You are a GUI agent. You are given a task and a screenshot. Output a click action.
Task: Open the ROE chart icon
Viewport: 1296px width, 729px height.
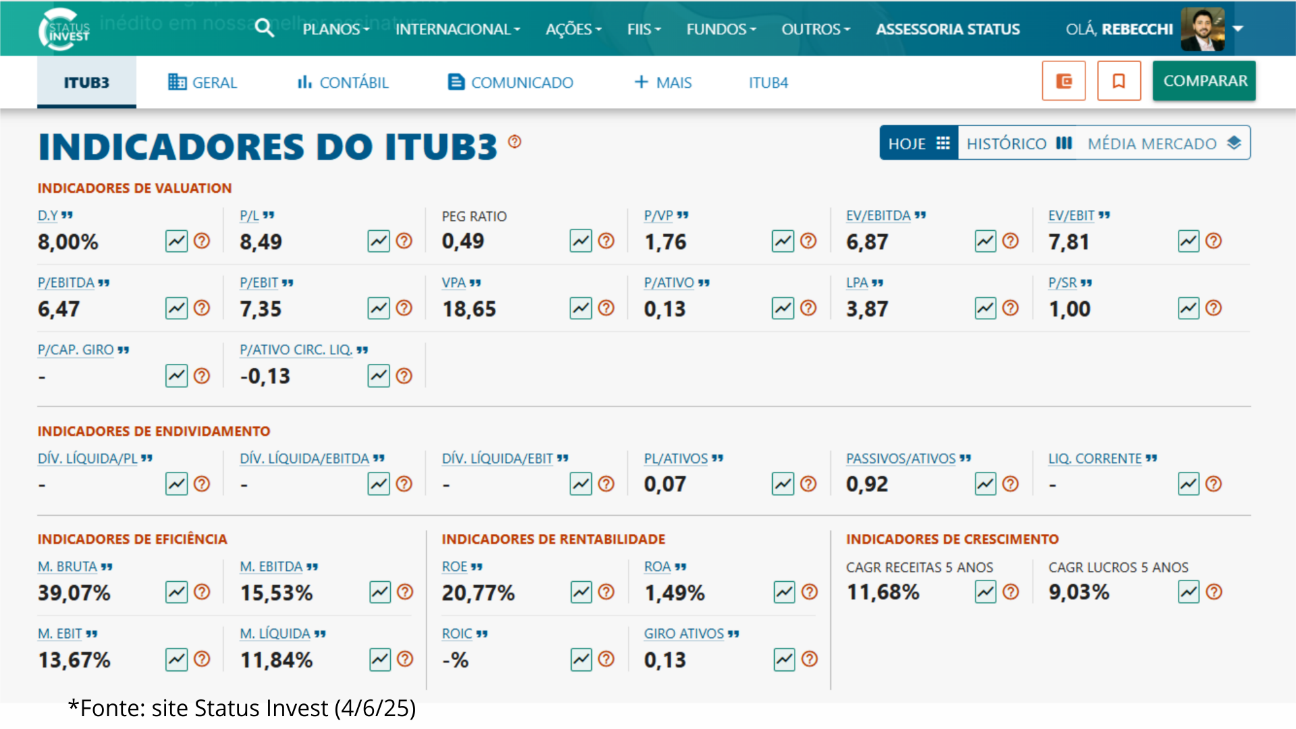click(581, 592)
